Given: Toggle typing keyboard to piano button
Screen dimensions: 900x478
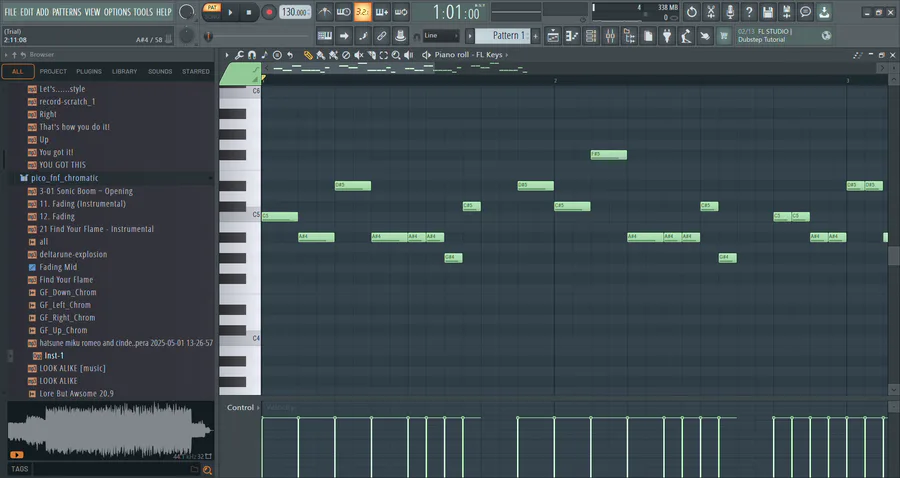Looking at the screenshot, I should pyautogui.click(x=324, y=36).
